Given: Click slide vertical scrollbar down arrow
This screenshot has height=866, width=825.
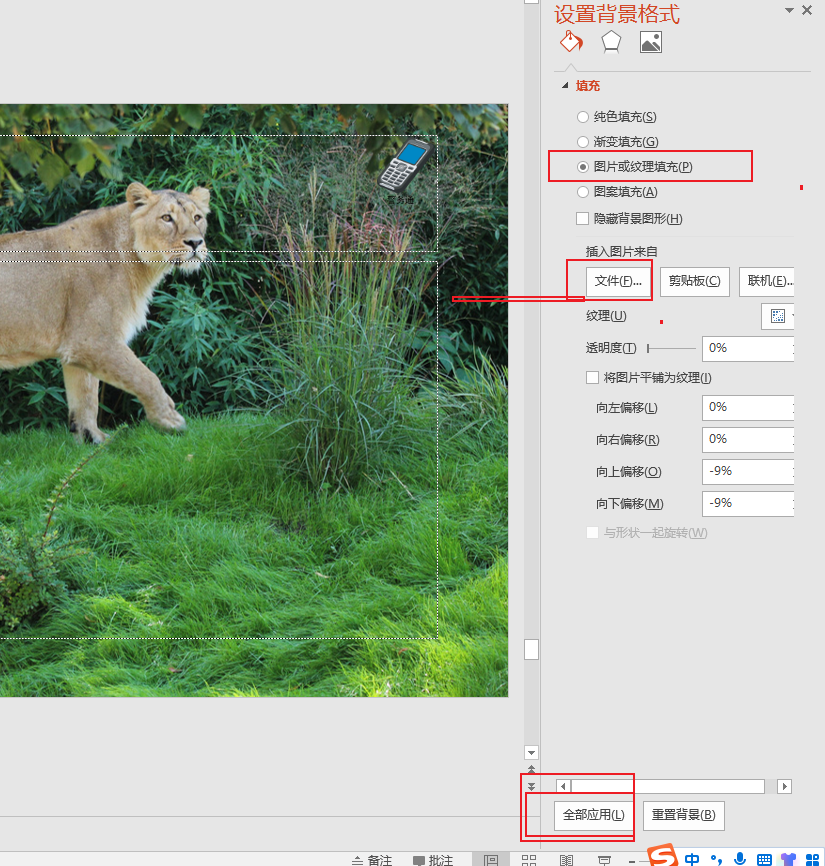Looking at the screenshot, I should (x=531, y=753).
